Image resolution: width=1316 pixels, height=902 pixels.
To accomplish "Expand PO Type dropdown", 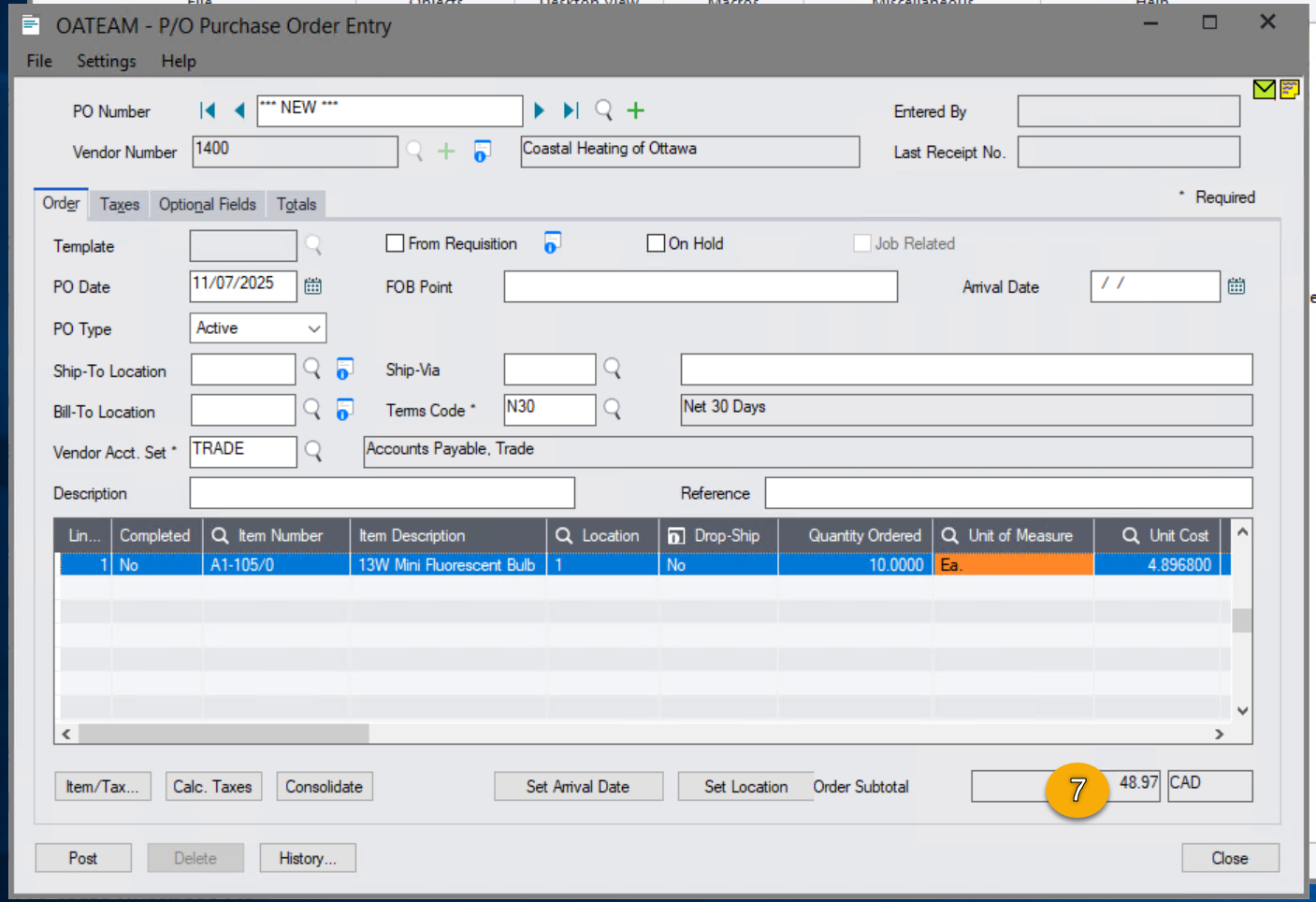I will tap(314, 328).
